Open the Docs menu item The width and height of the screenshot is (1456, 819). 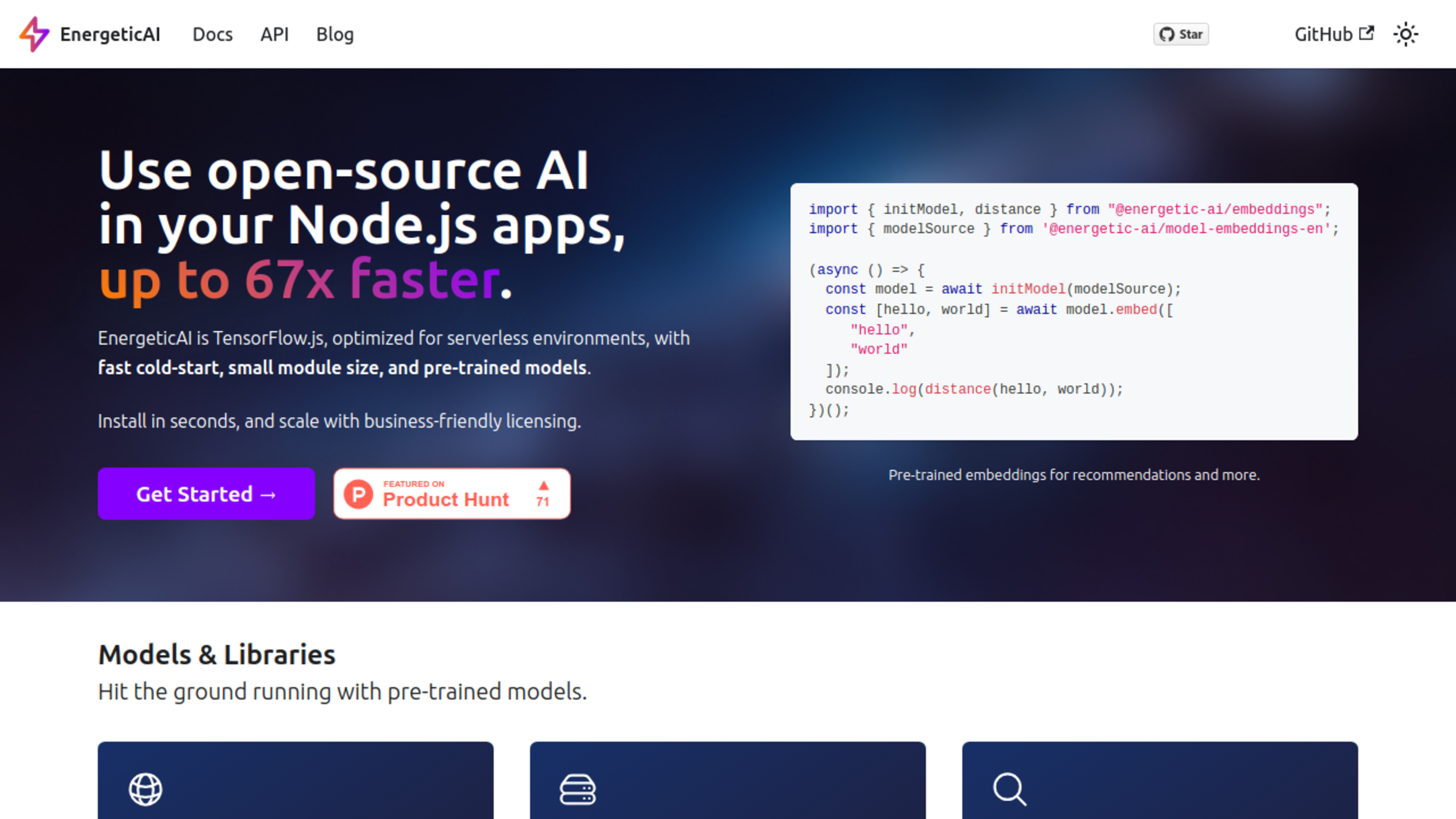tap(212, 35)
